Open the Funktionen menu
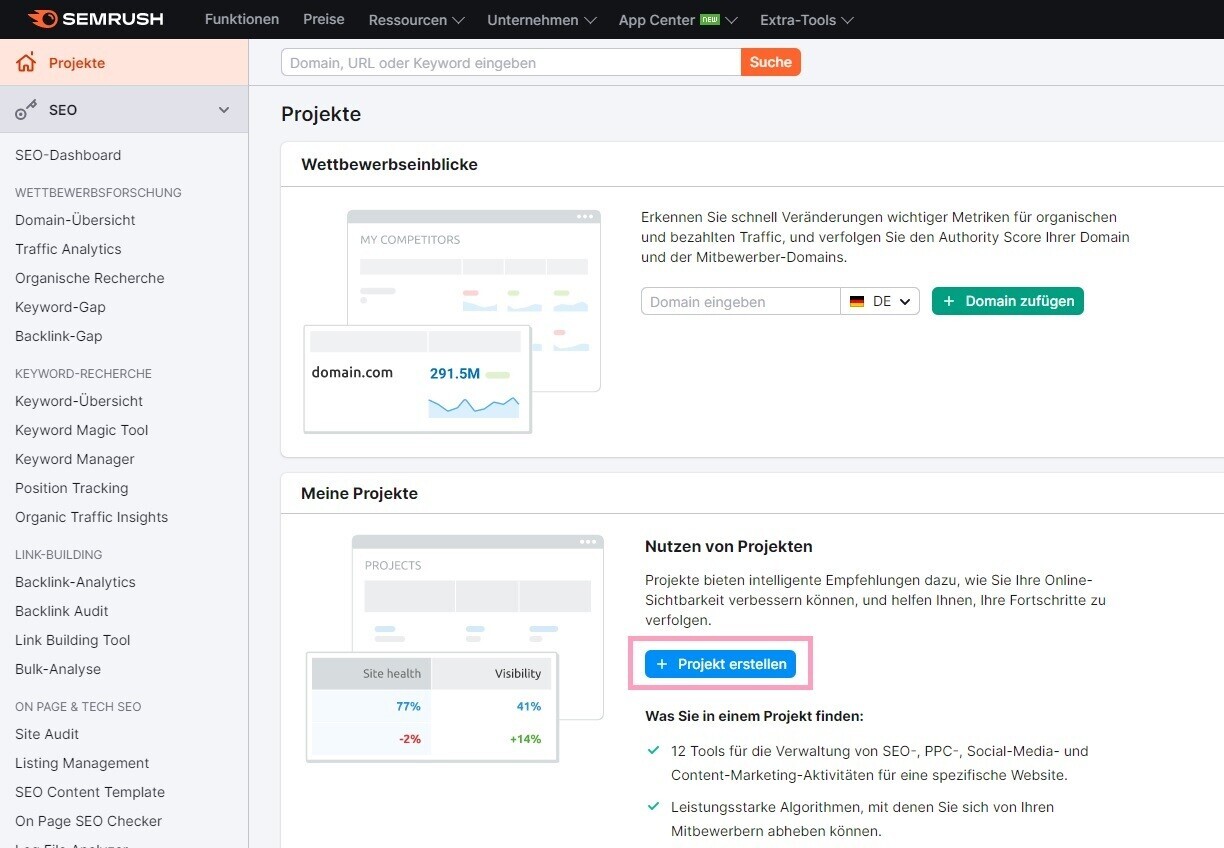 pos(241,19)
